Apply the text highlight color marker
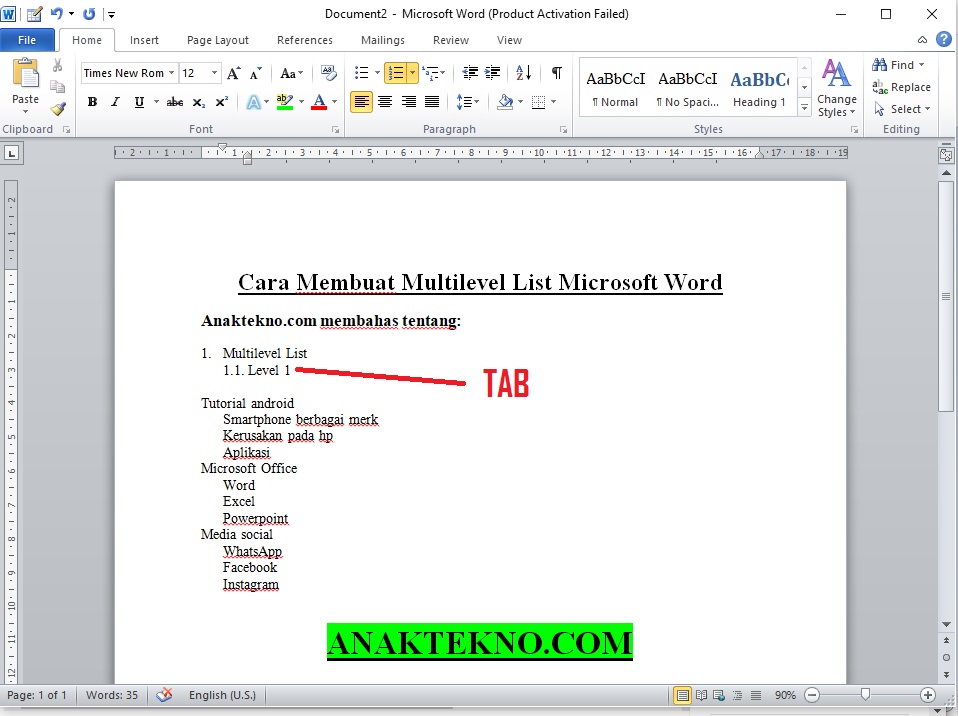This screenshot has width=958, height=716. (285, 102)
